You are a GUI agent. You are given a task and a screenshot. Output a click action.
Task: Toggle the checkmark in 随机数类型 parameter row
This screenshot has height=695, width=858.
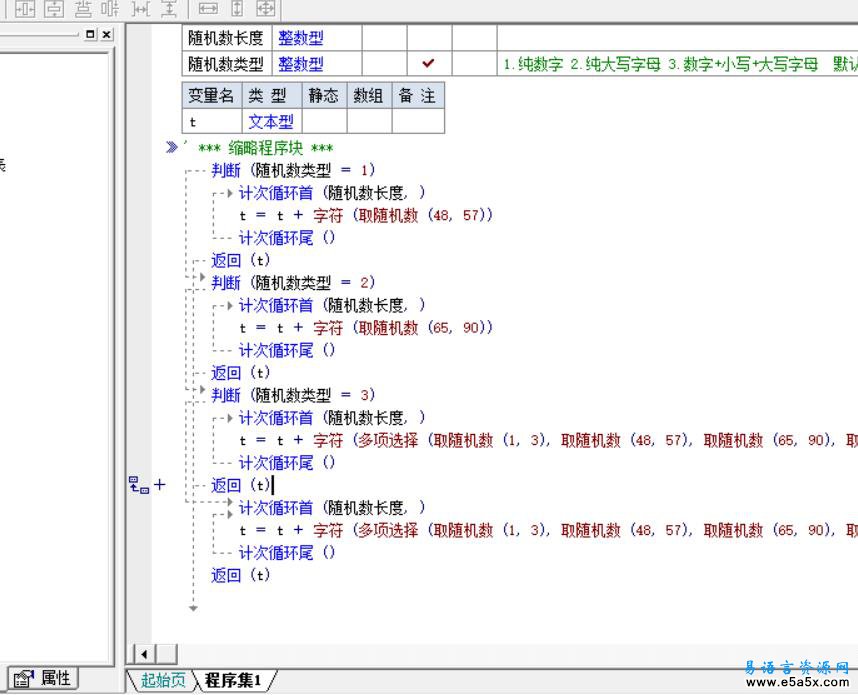tap(429, 63)
